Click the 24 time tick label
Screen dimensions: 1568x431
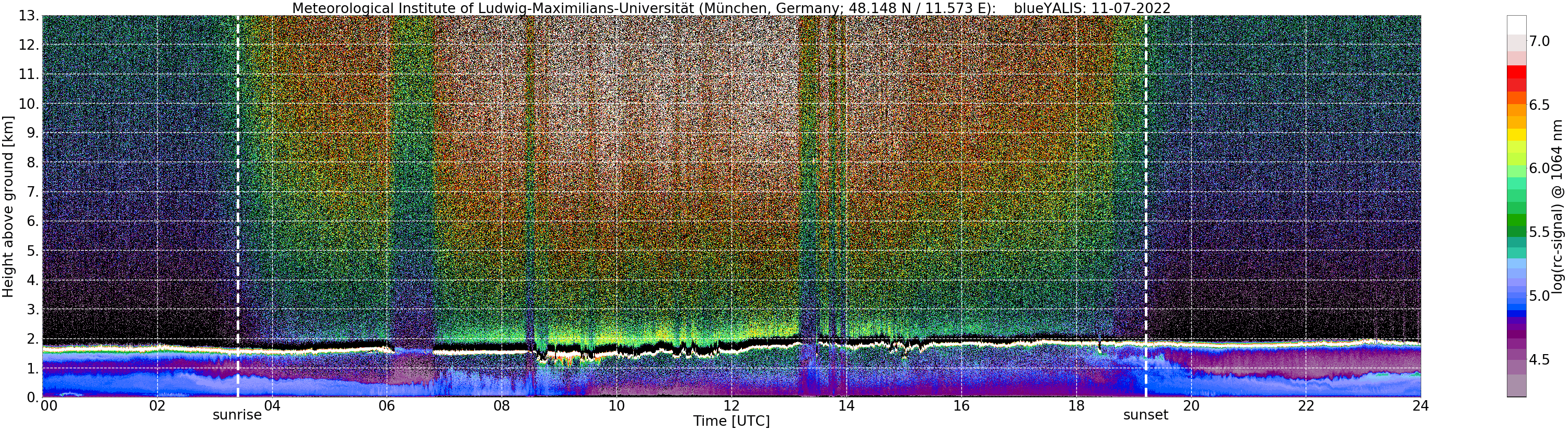1420,406
